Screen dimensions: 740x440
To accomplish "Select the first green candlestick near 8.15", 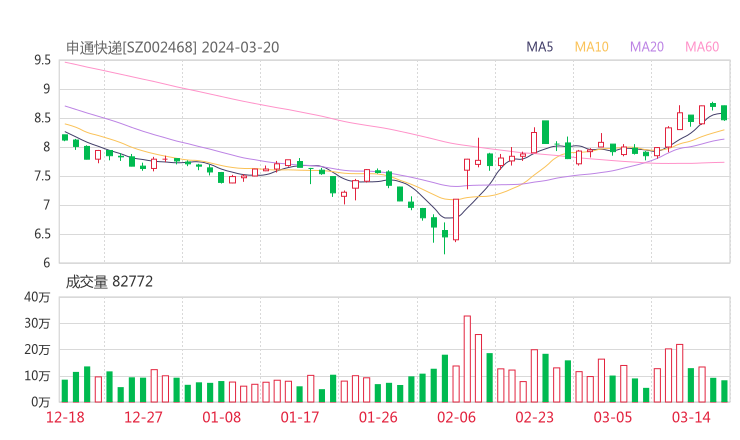I will (x=65, y=137).
